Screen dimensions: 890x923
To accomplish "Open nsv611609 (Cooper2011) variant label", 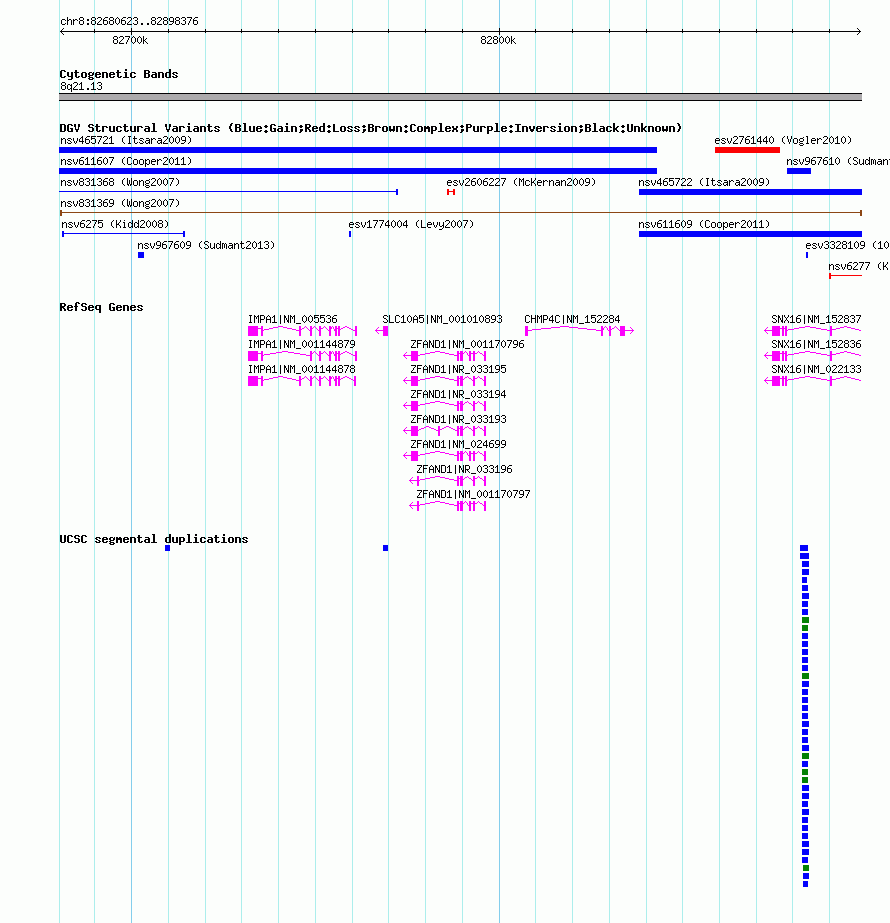I will coord(704,224).
